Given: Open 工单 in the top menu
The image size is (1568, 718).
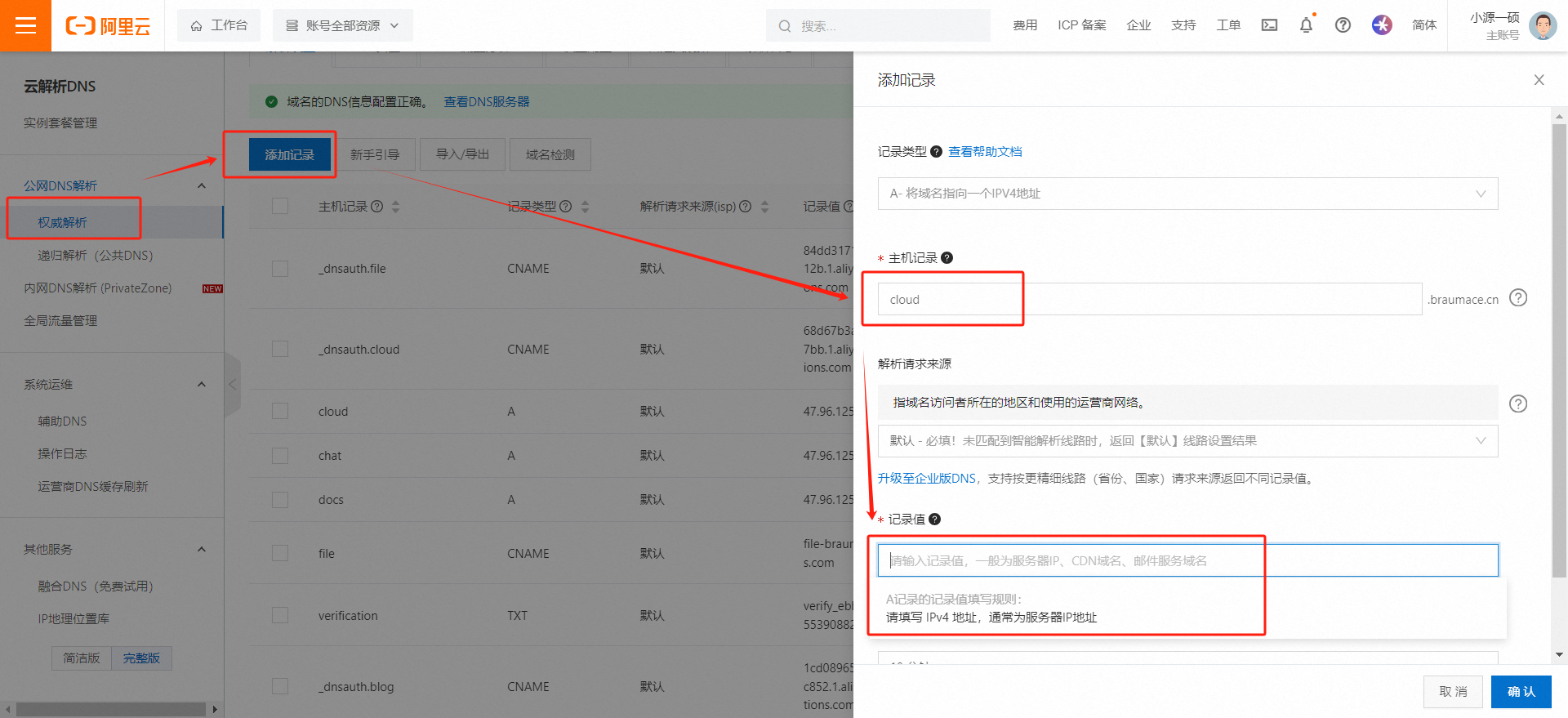Looking at the screenshot, I should click(x=1228, y=25).
